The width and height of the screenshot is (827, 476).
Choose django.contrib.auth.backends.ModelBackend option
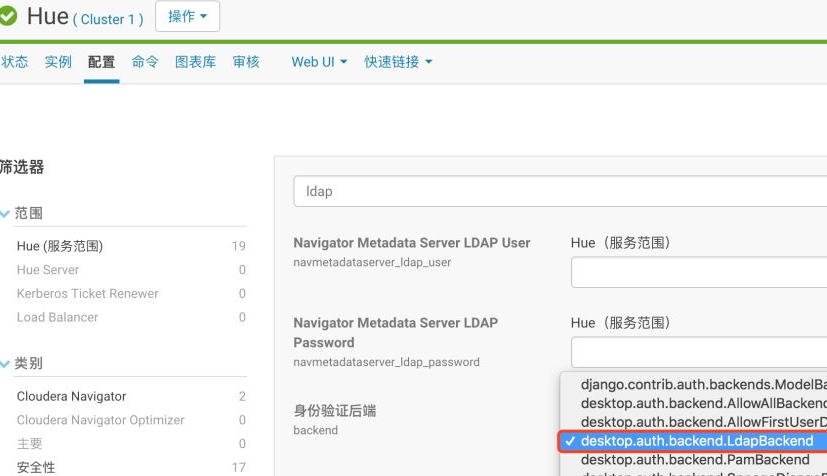(x=703, y=384)
